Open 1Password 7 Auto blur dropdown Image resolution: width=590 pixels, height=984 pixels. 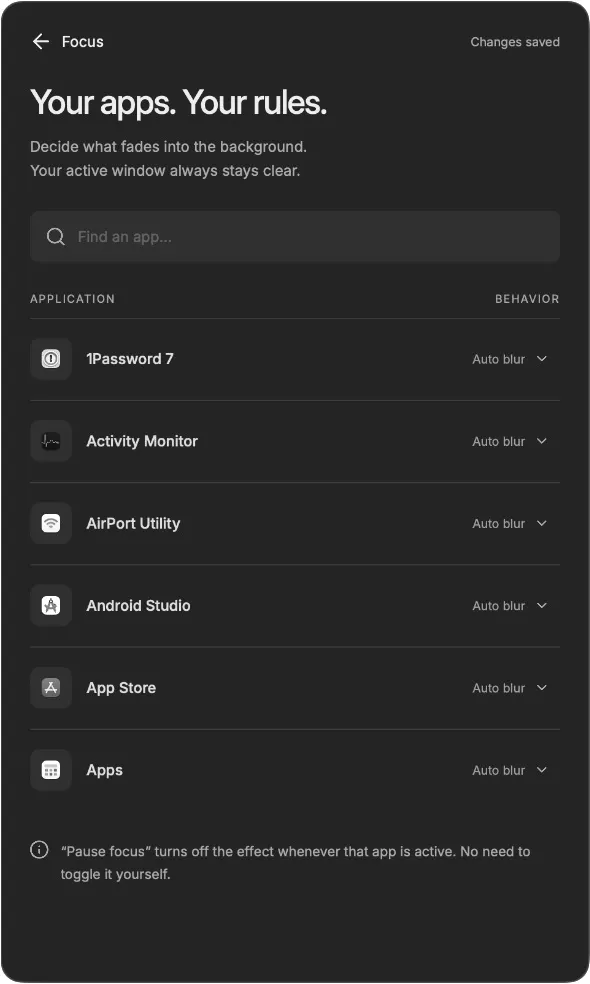coord(510,359)
